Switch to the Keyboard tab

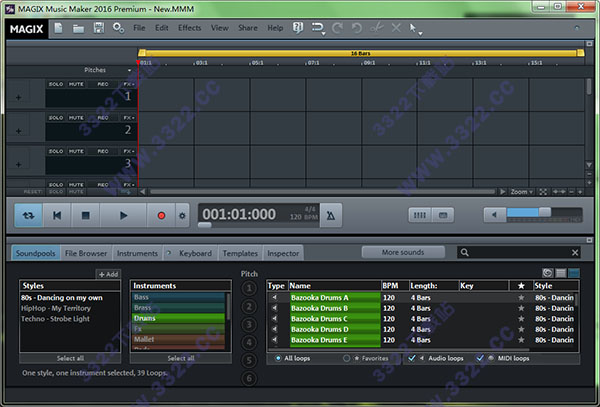click(x=191, y=253)
